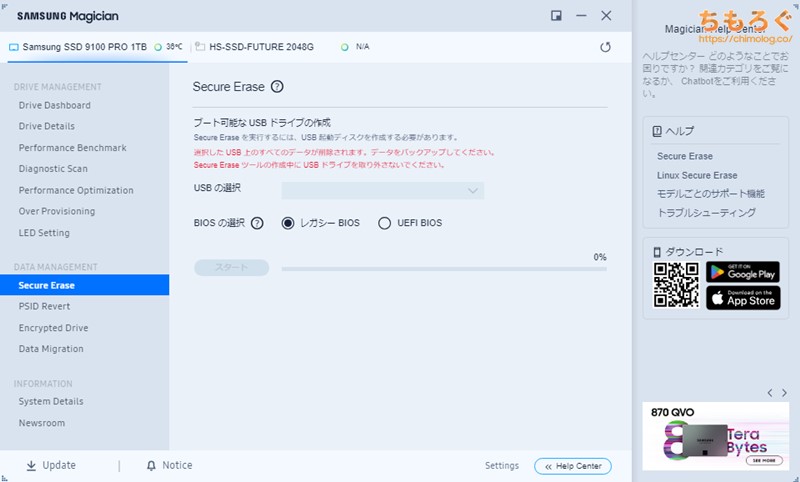Click the Update download arrow icon
The width and height of the screenshot is (800, 482).
pos(31,466)
